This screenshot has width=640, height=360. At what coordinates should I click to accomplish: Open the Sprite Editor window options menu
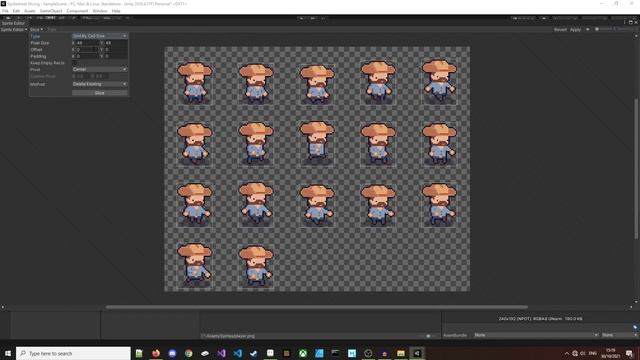(x=624, y=22)
